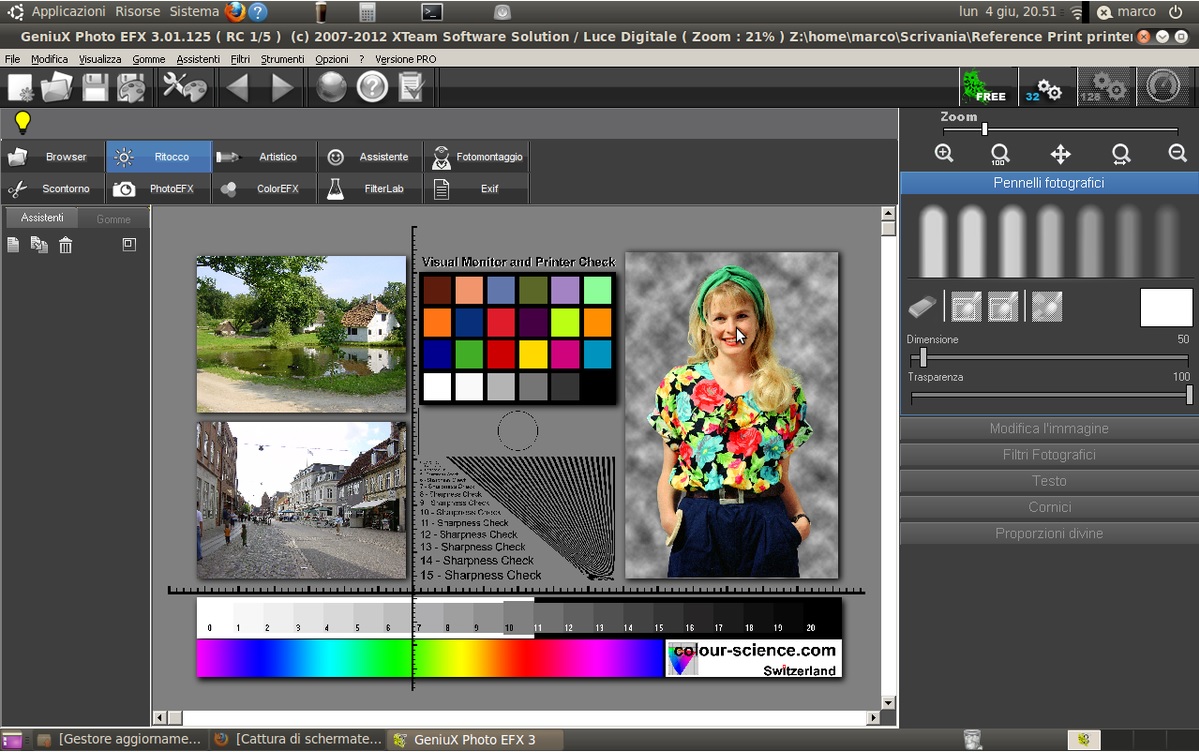Viewport: 1199px width, 752px height.
Task: Click the Scontorno button
Action: 53,189
